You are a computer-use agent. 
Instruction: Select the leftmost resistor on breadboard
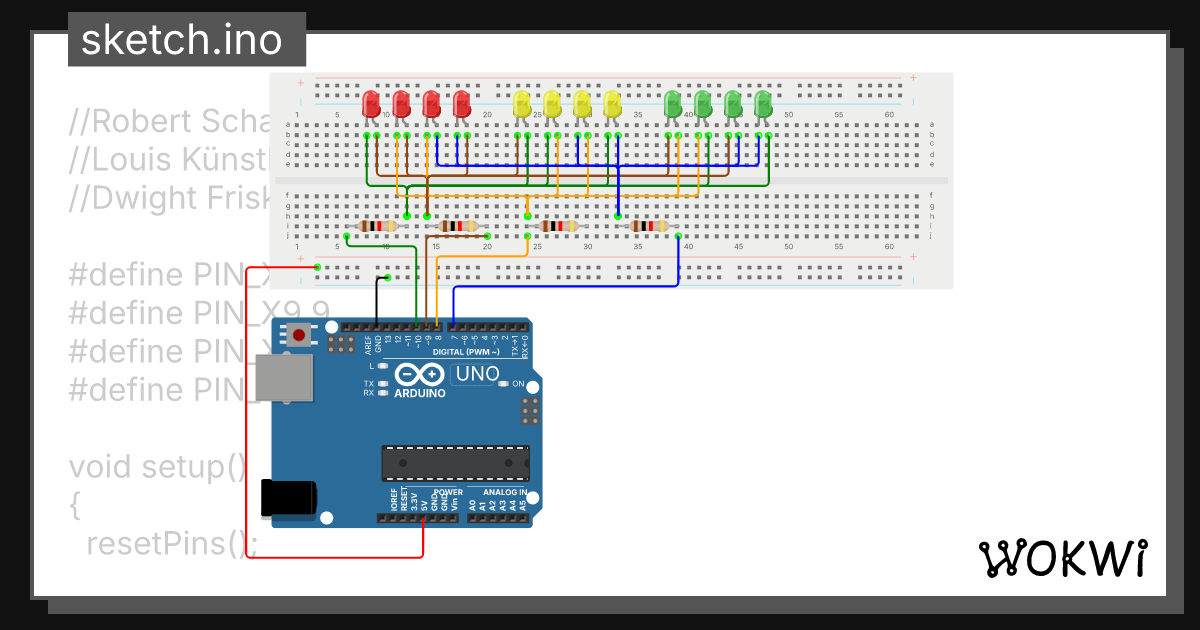[377, 226]
